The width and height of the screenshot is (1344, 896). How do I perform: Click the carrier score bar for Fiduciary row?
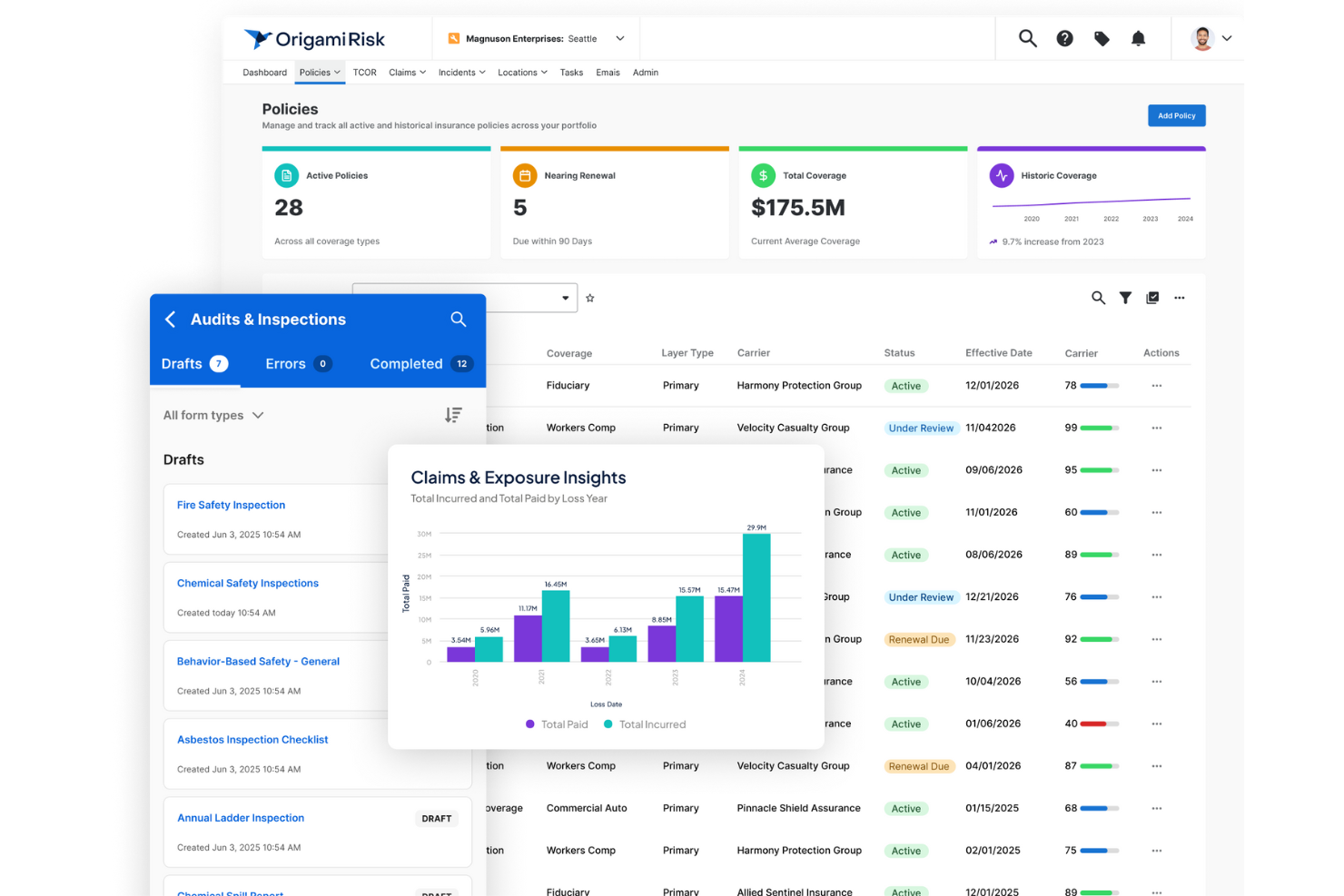tap(1099, 386)
